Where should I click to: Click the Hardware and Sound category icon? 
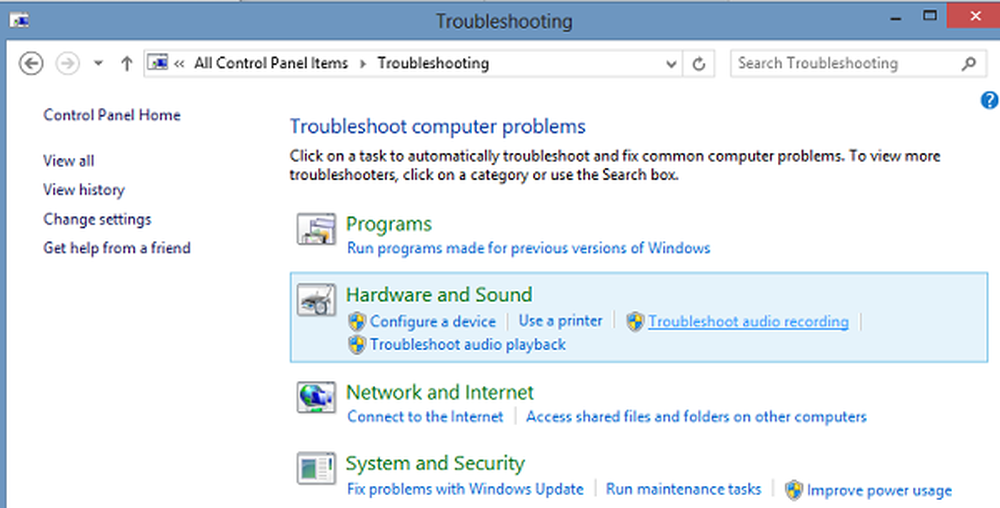[316, 300]
